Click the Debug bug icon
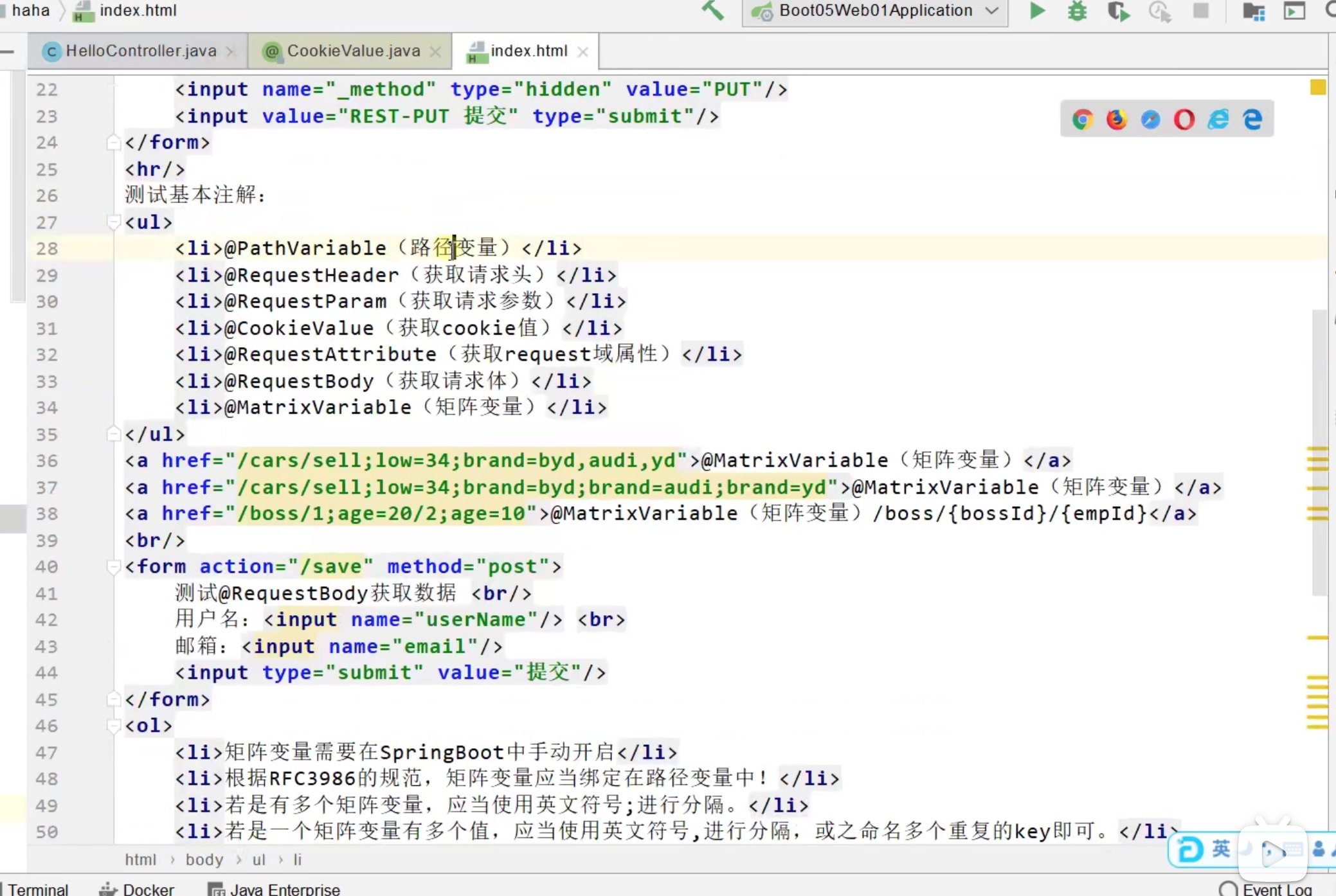The image size is (1336, 896). pyautogui.click(x=1077, y=11)
